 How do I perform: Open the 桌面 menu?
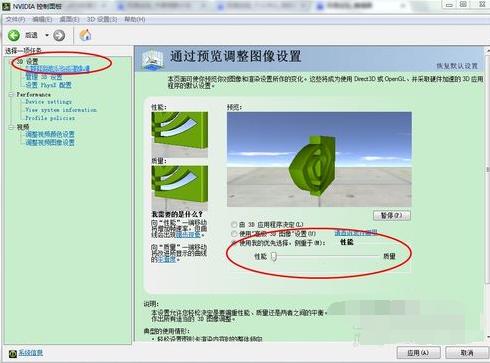coord(69,19)
